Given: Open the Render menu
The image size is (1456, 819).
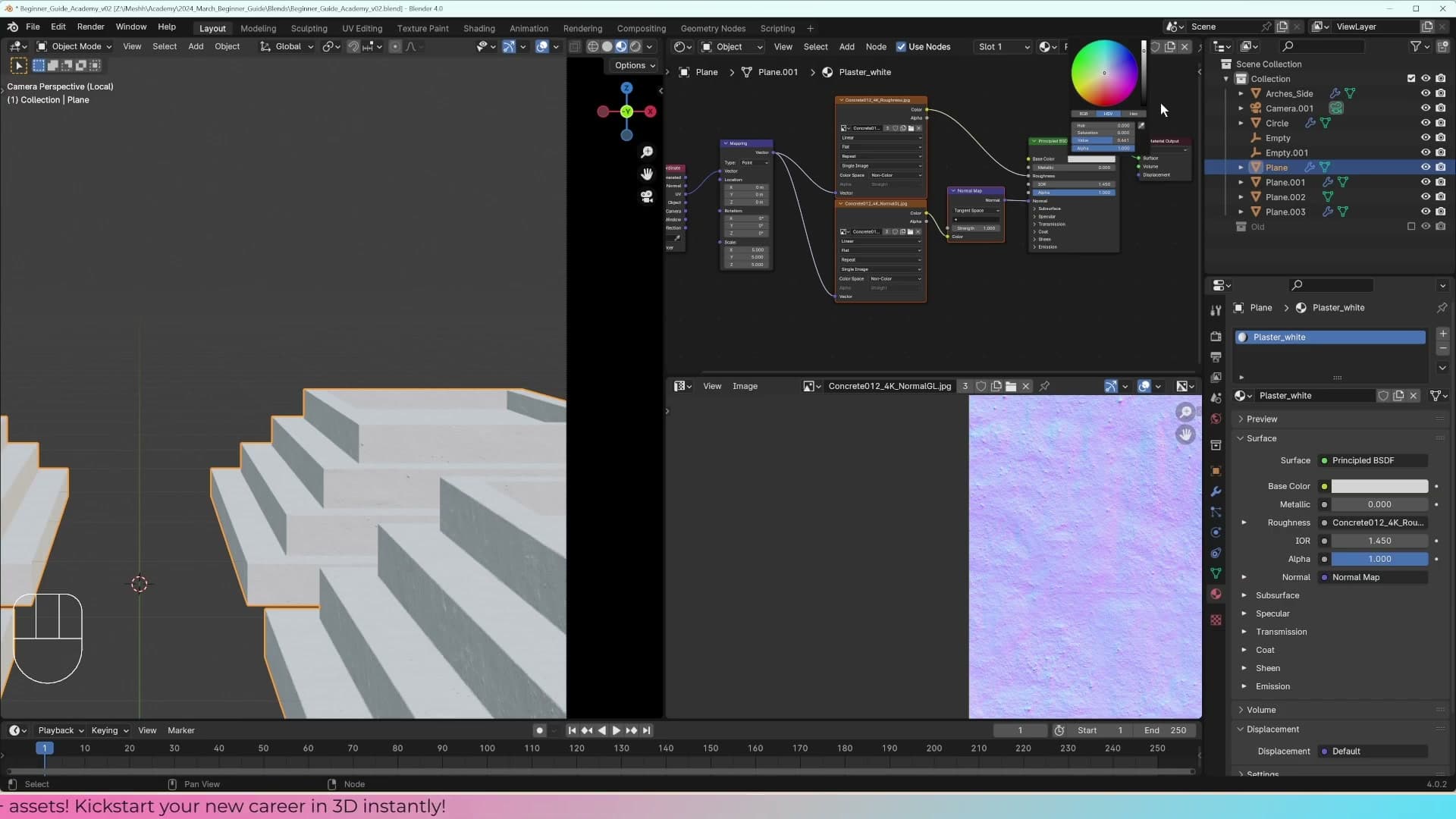Looking at the screenshot, I should [x=91, y=27].
